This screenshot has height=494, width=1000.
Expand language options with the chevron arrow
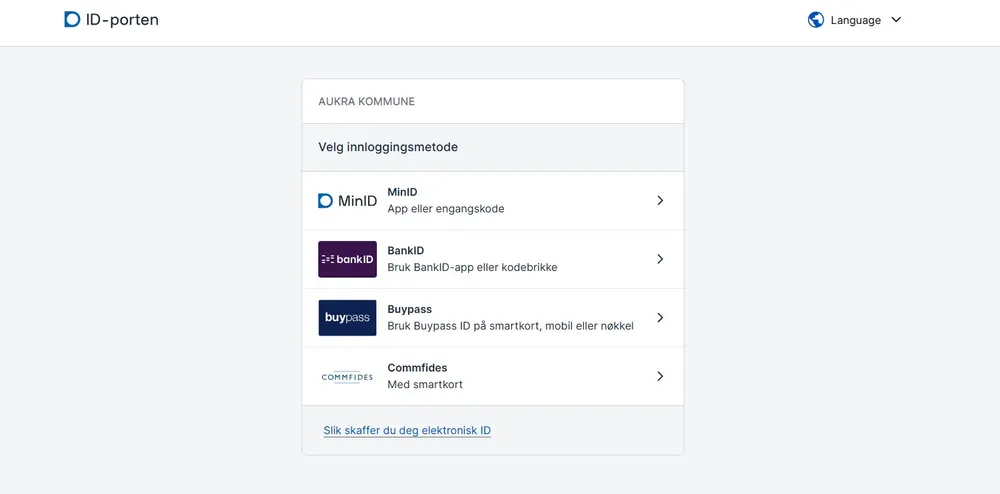tap(896, 20)
